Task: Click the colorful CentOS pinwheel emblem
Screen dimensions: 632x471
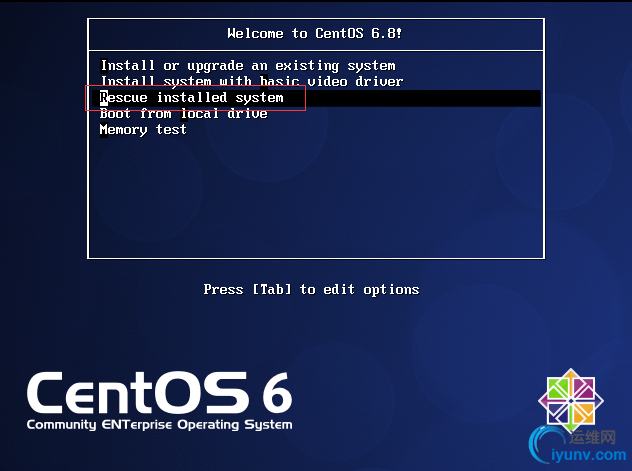Action: pos(571,401)
